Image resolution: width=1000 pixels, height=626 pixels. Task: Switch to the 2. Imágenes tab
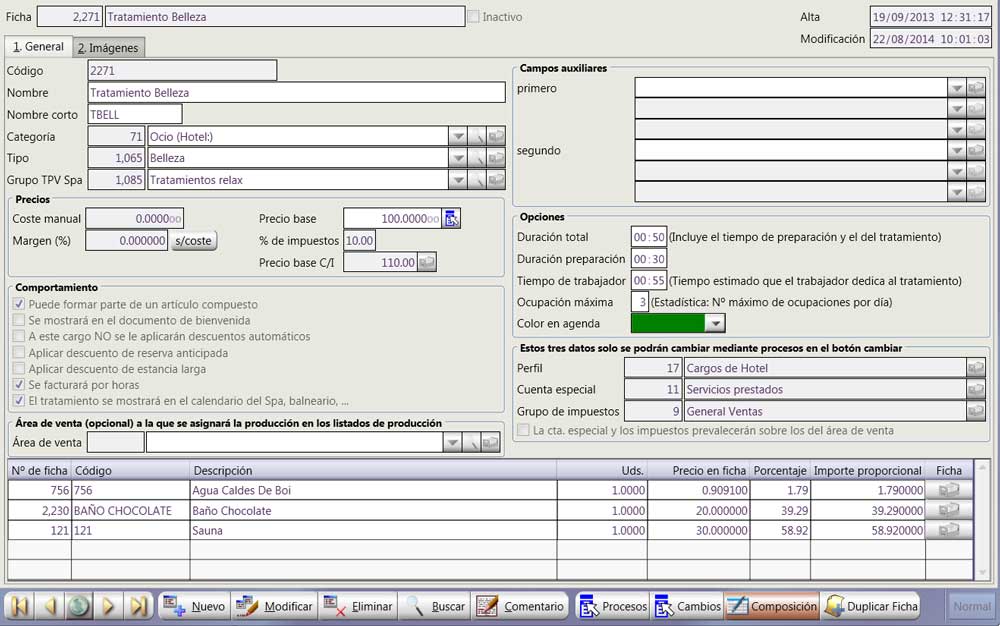click(108, 48)
